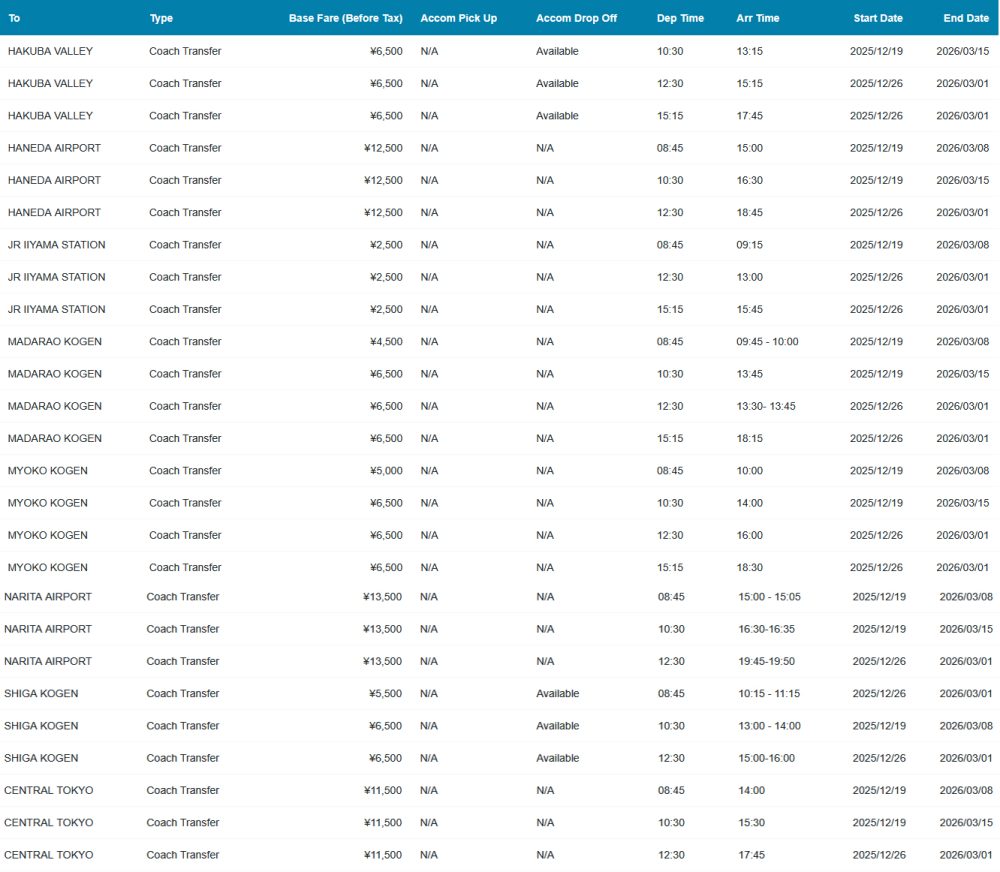
Task: Select the Start Date column header
Action: tap(877, 18)
